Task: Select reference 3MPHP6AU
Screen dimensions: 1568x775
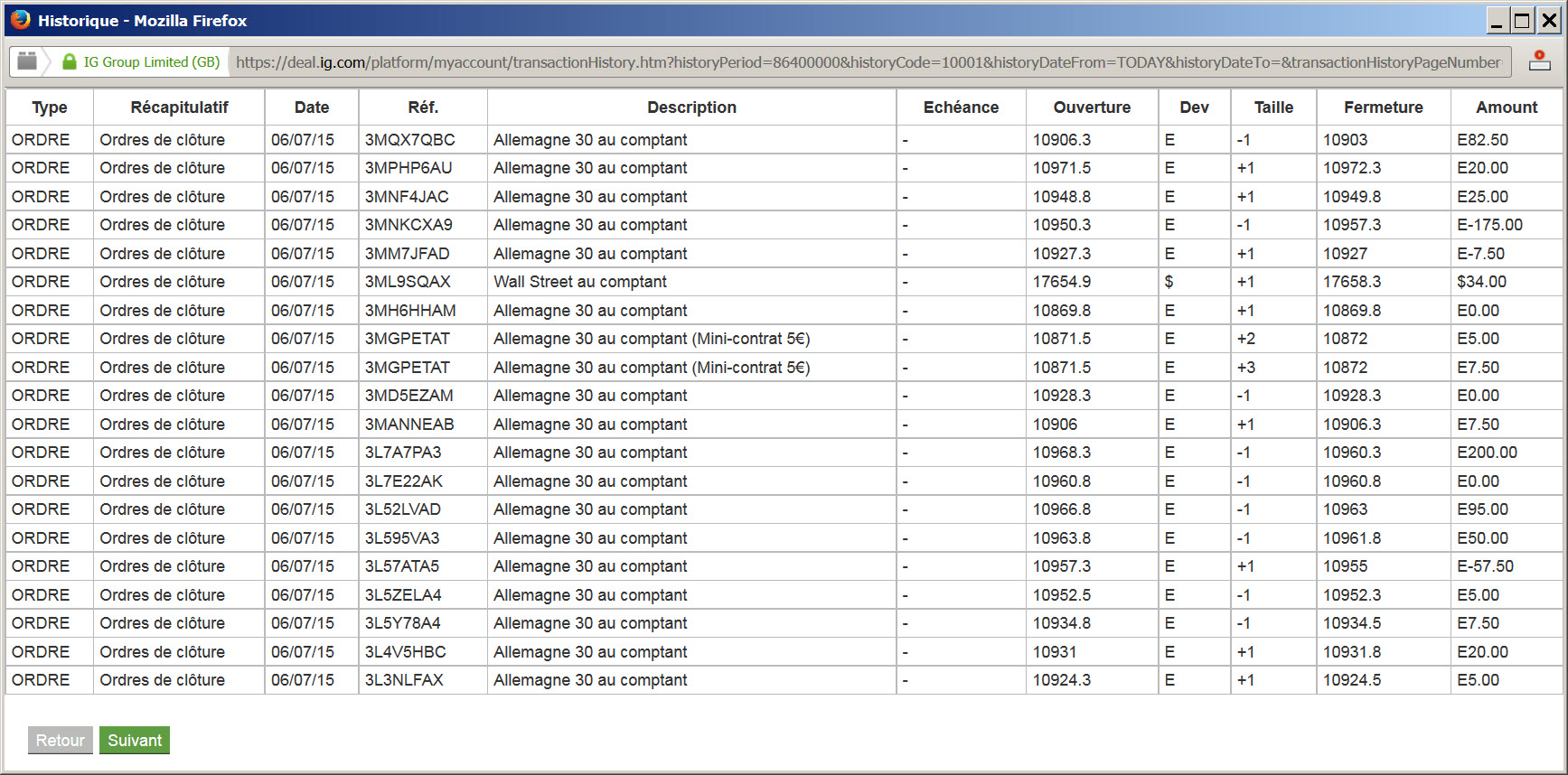Action: coord(408,168)
